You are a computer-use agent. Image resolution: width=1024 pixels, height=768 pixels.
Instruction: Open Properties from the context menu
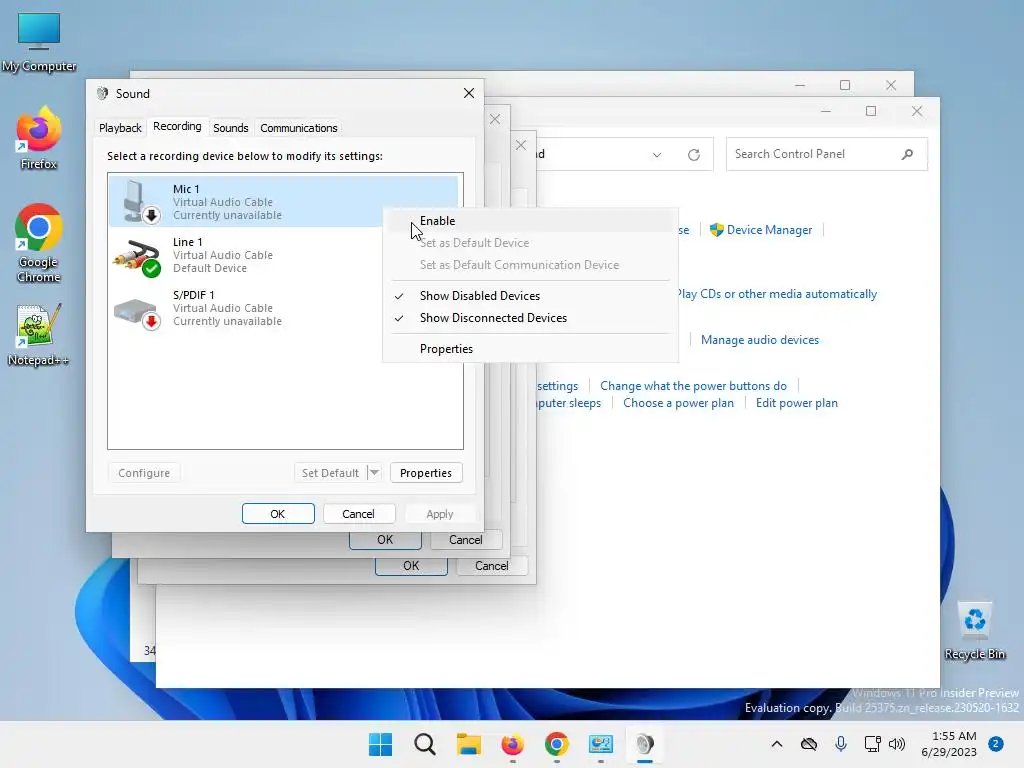click(x=530, y=349)
